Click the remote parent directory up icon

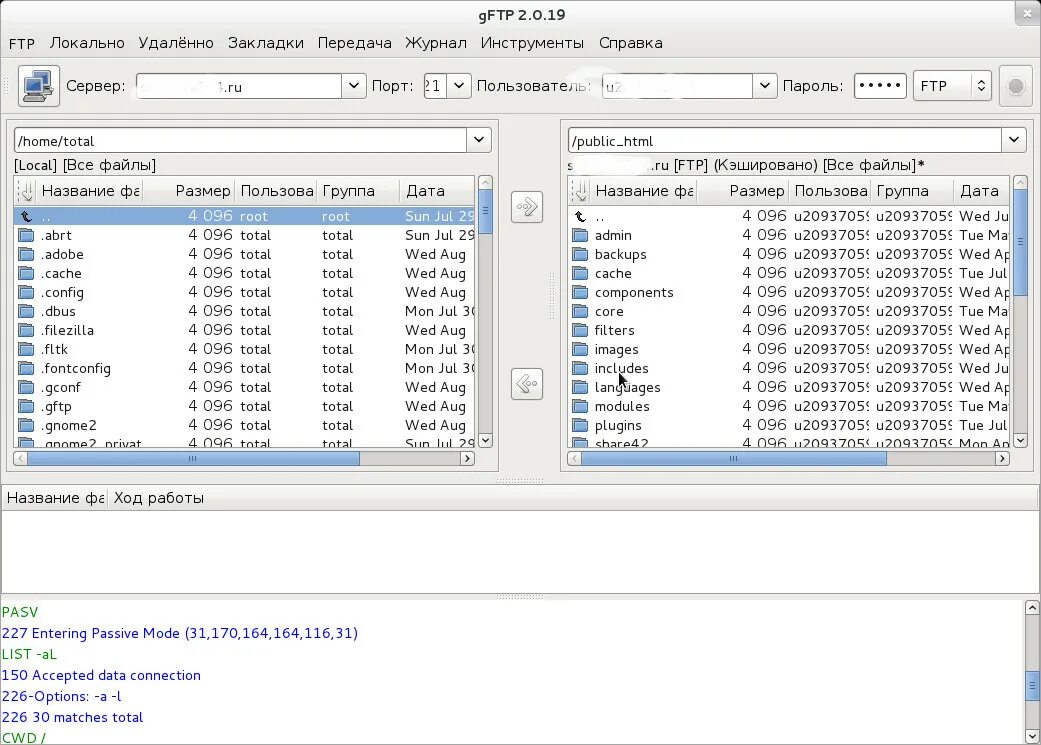580,216
